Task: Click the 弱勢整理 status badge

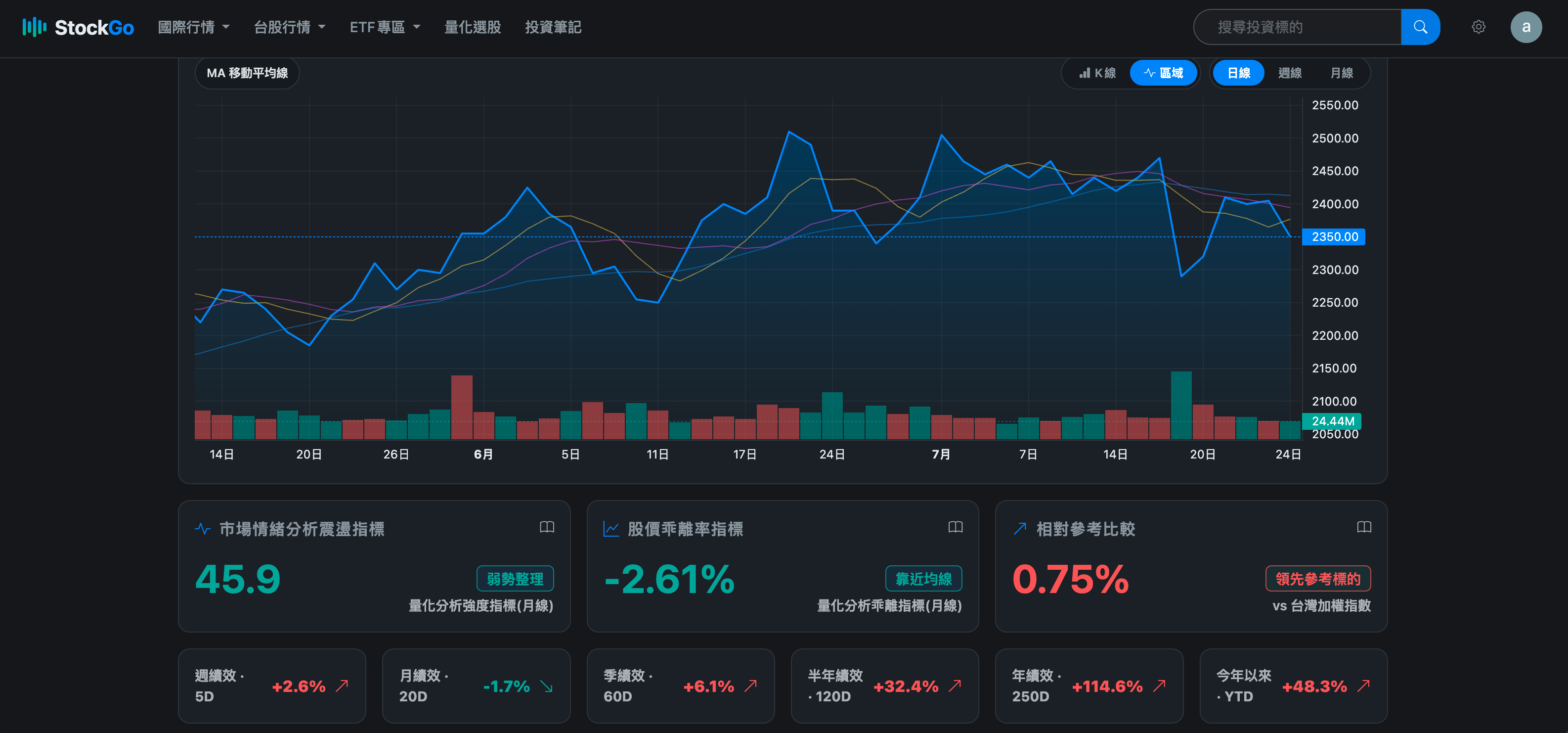Action: (515, 578)
